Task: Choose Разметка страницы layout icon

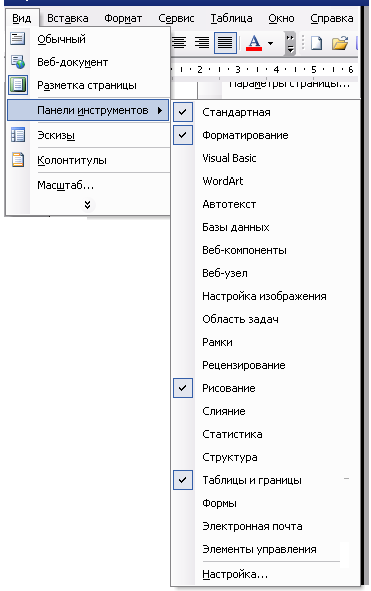Action: tap(18, 85)
